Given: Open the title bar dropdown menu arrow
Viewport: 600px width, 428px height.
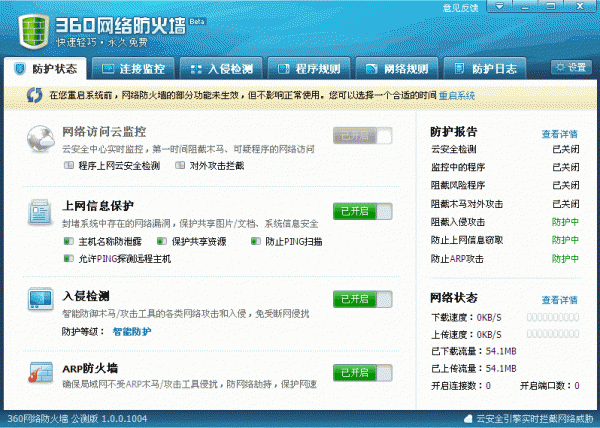Looking at the screenshot, I should click(x=499, y=6).
